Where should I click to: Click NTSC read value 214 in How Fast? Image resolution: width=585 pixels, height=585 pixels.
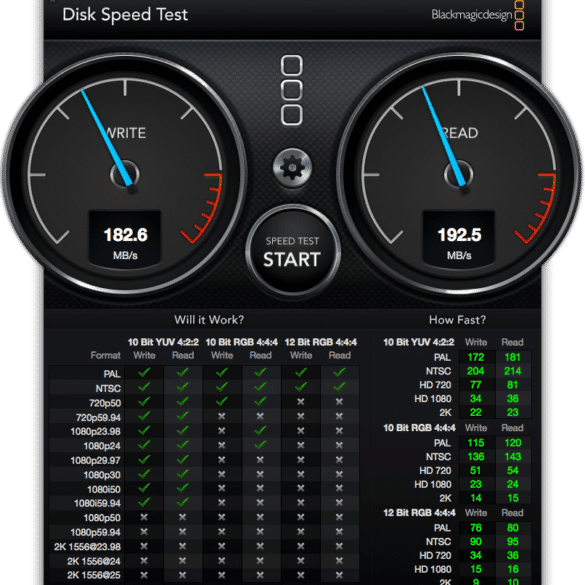512,371
